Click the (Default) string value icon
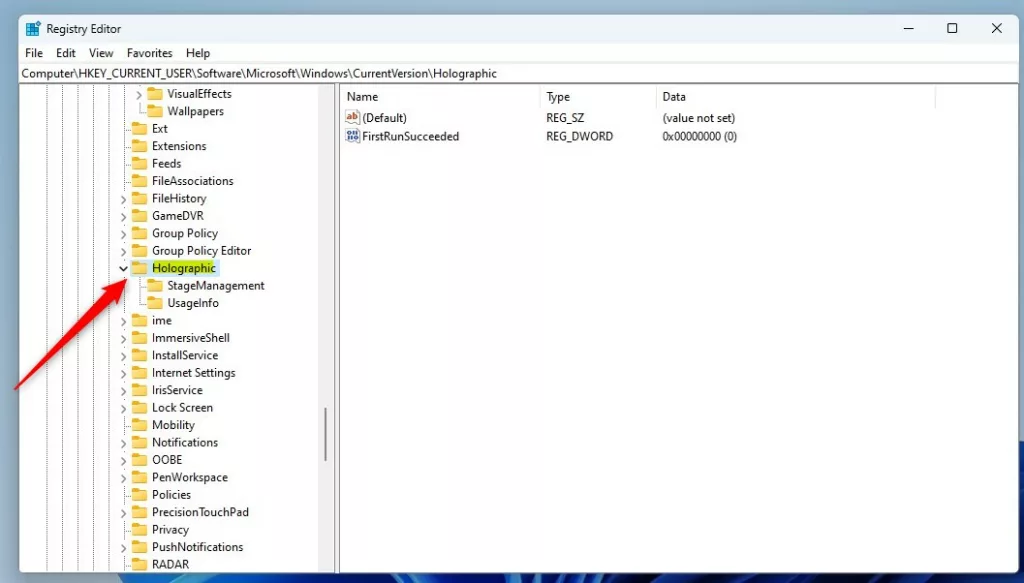 click(353, 118)
